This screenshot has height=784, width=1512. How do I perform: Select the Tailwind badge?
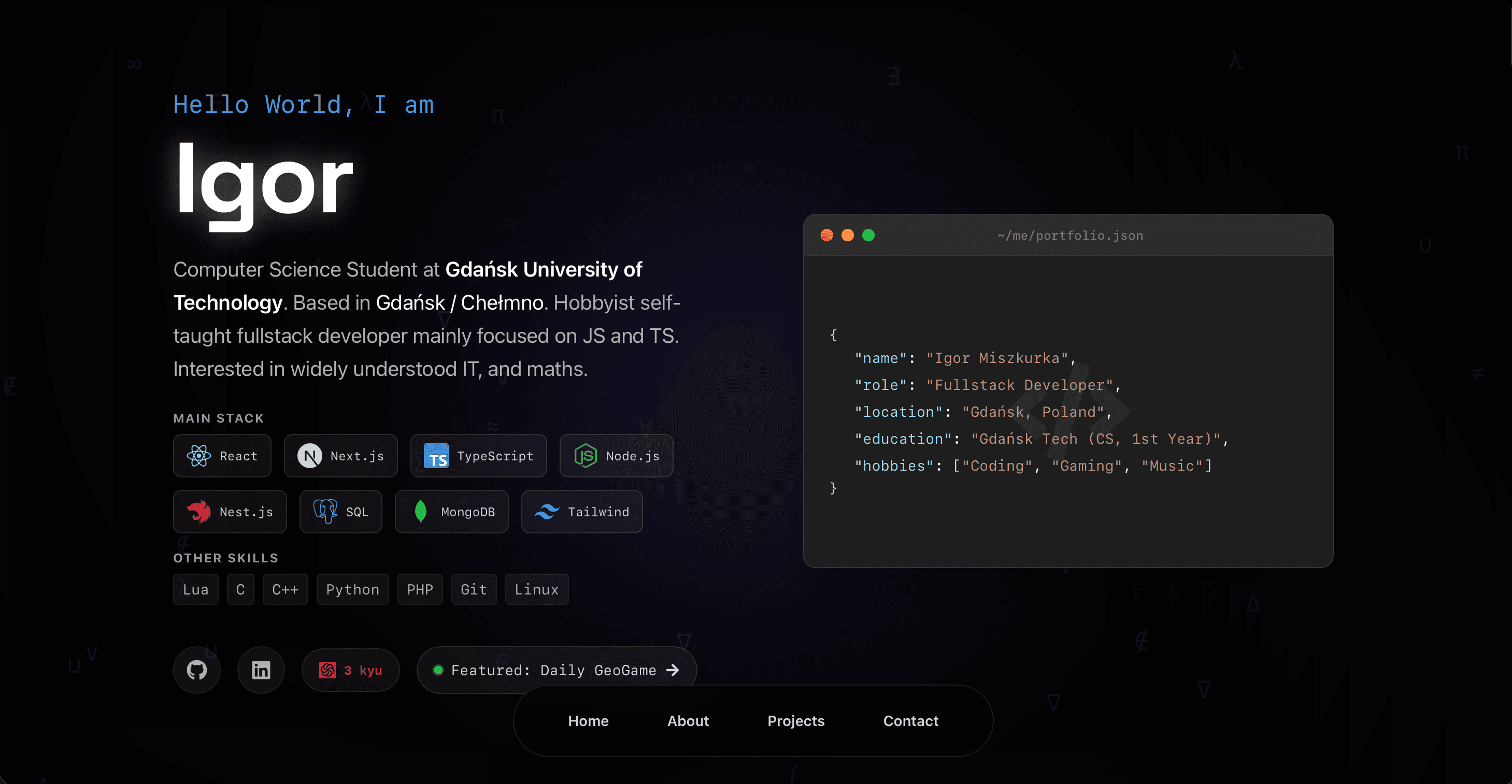coord(581,511)
